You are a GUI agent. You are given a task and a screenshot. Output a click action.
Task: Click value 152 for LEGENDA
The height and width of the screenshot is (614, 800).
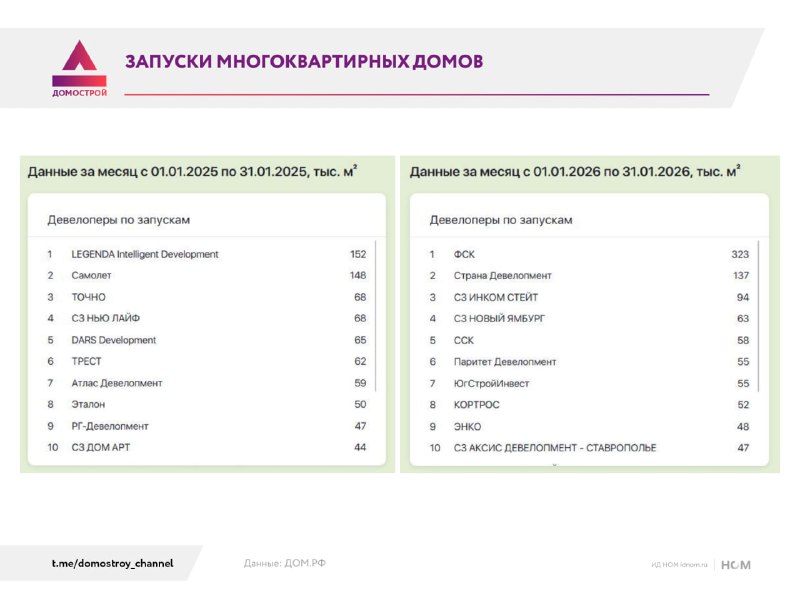[x=358, y=254]
